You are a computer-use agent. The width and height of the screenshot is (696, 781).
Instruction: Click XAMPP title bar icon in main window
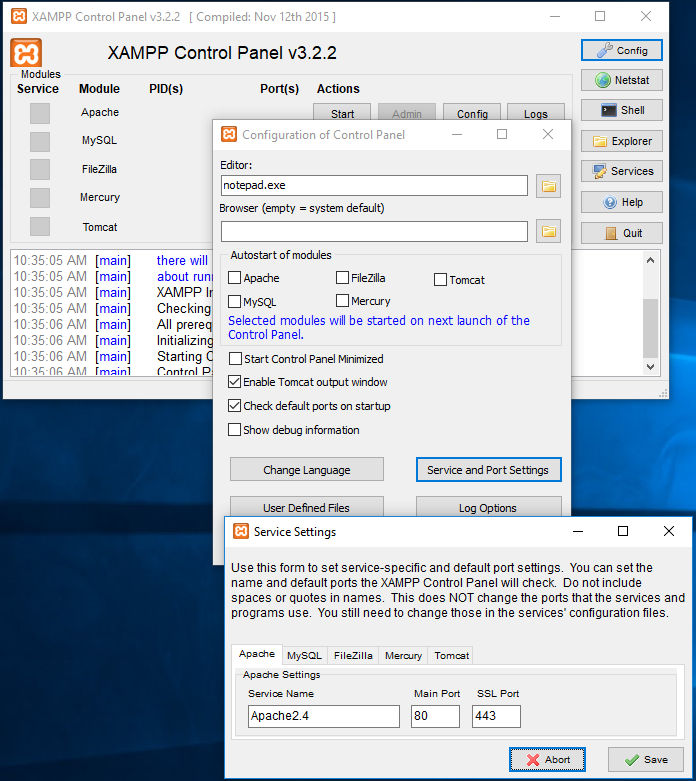(19, 16)
